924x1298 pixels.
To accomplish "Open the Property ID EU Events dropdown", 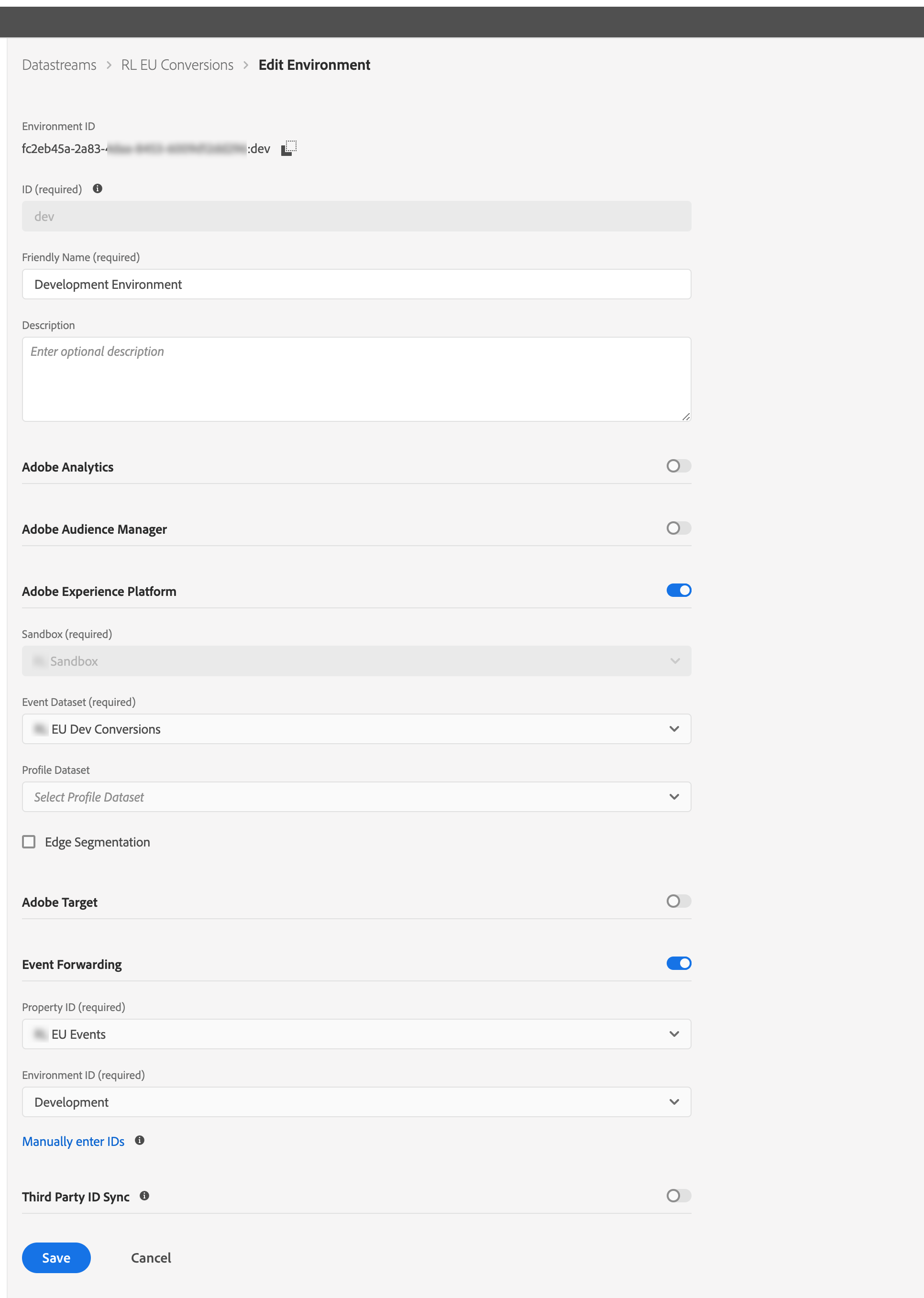I will 357,1034.
